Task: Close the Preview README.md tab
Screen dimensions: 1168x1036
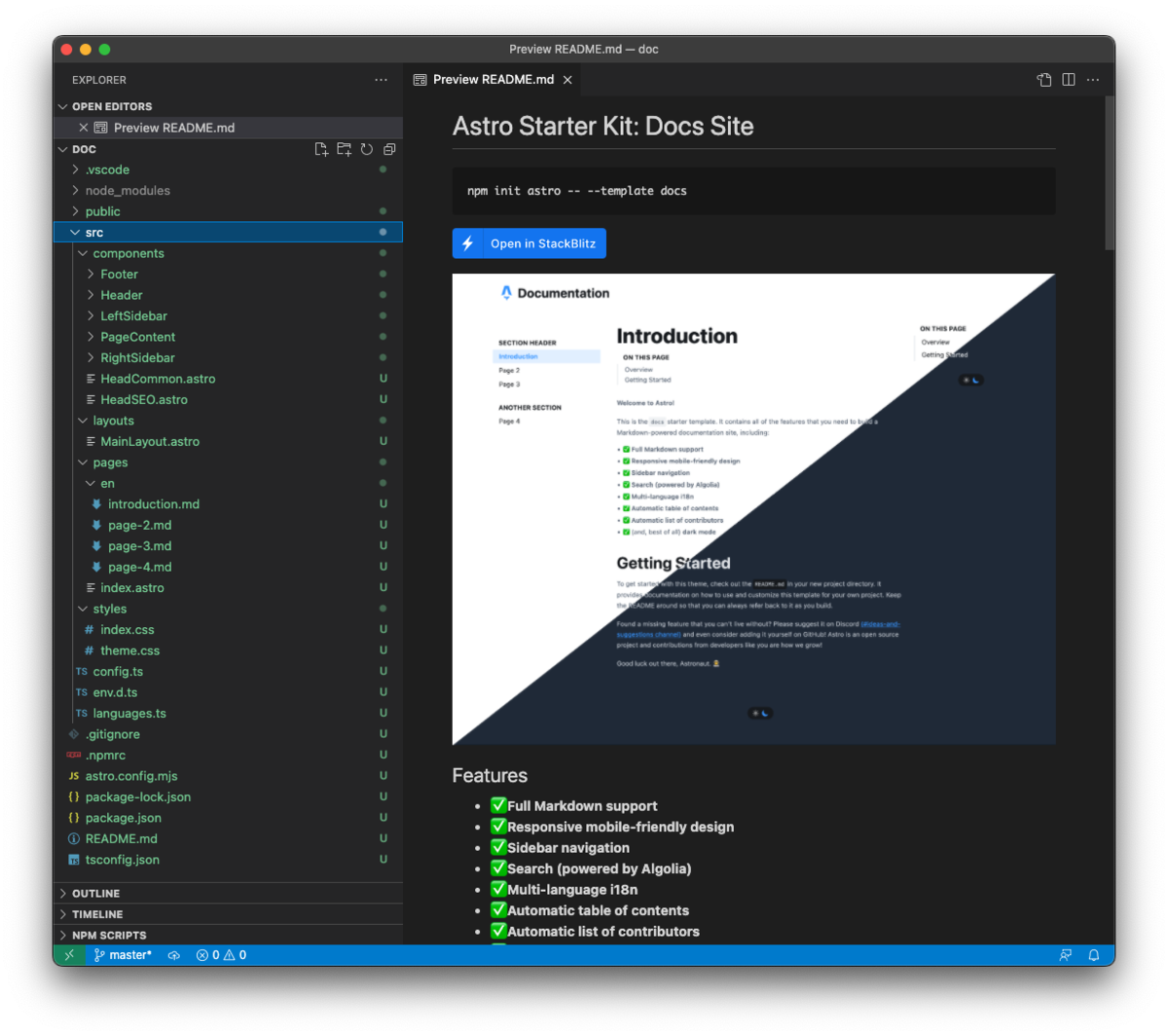Action: [x=567, y=80]
